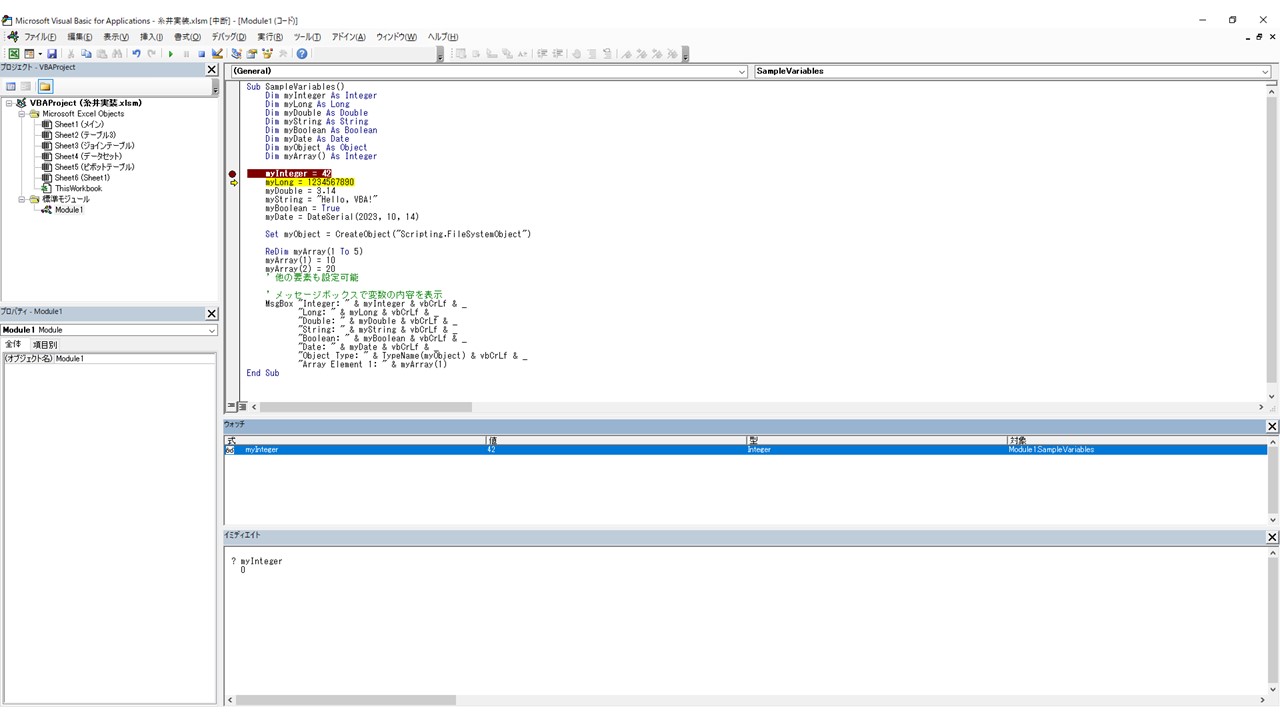Reset the macro with stop icon
The height and width of the screenshot is (720, 1280).
(201, 54)
